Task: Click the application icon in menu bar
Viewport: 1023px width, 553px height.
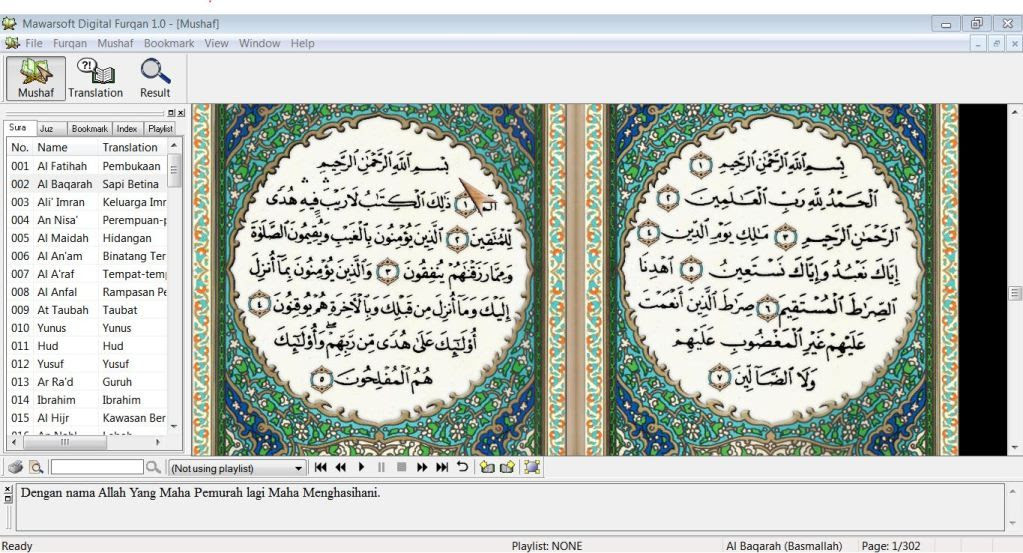Action: click(12, 44)
